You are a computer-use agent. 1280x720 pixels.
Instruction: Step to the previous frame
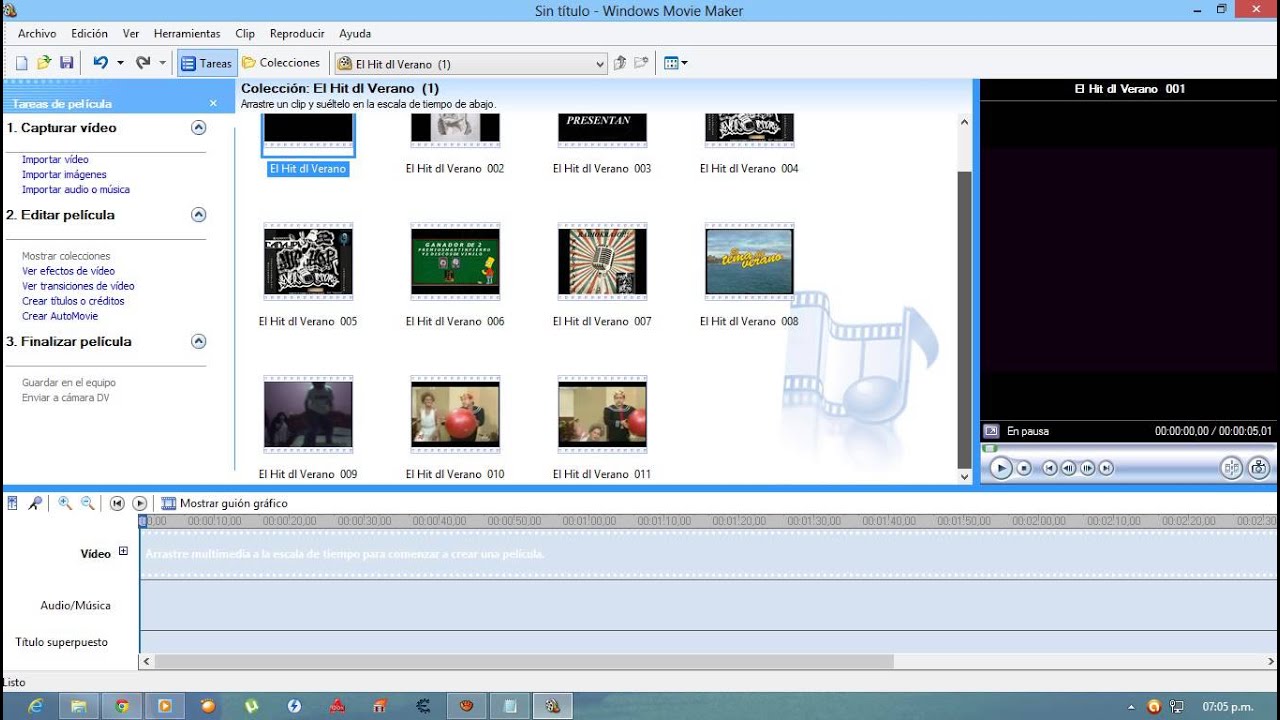coord(1068,468)
